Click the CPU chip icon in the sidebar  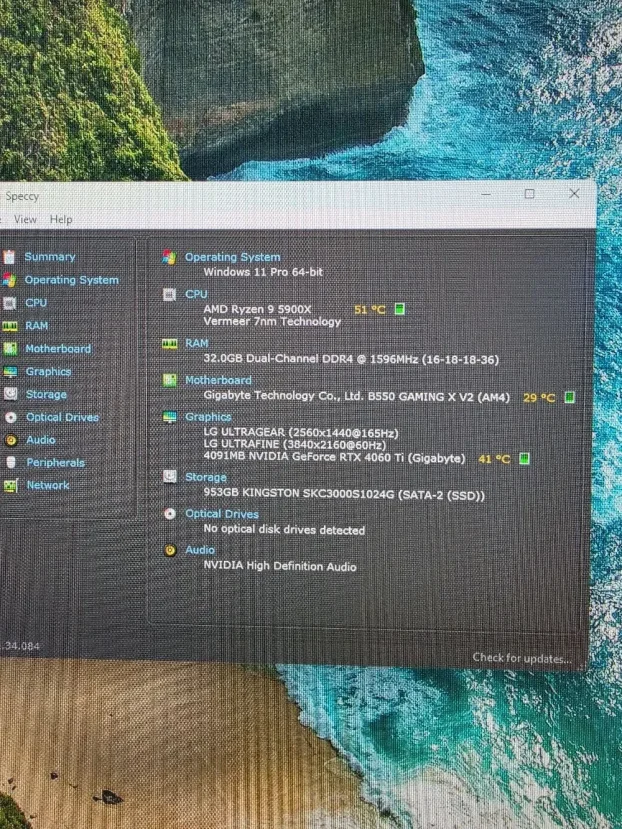coord(10,303)
